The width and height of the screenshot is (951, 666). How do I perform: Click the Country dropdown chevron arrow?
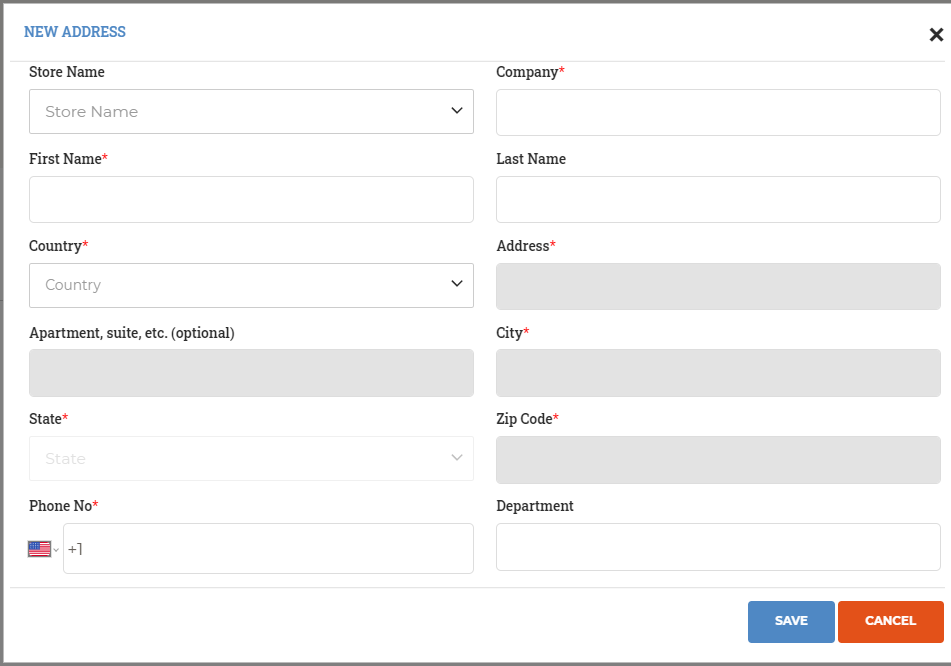(457, 283)
